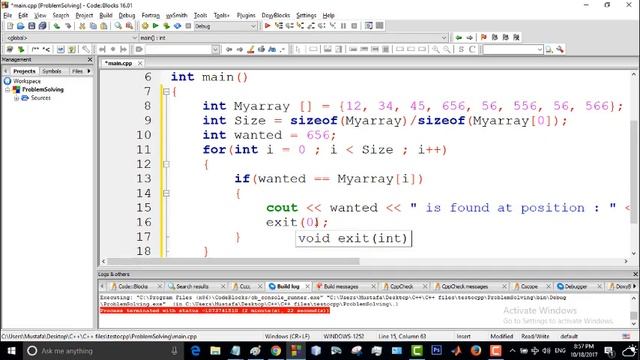The height and width of the screenshot is (360, 640).
Task: Run the program with green play icon
Action: point(156,26)
